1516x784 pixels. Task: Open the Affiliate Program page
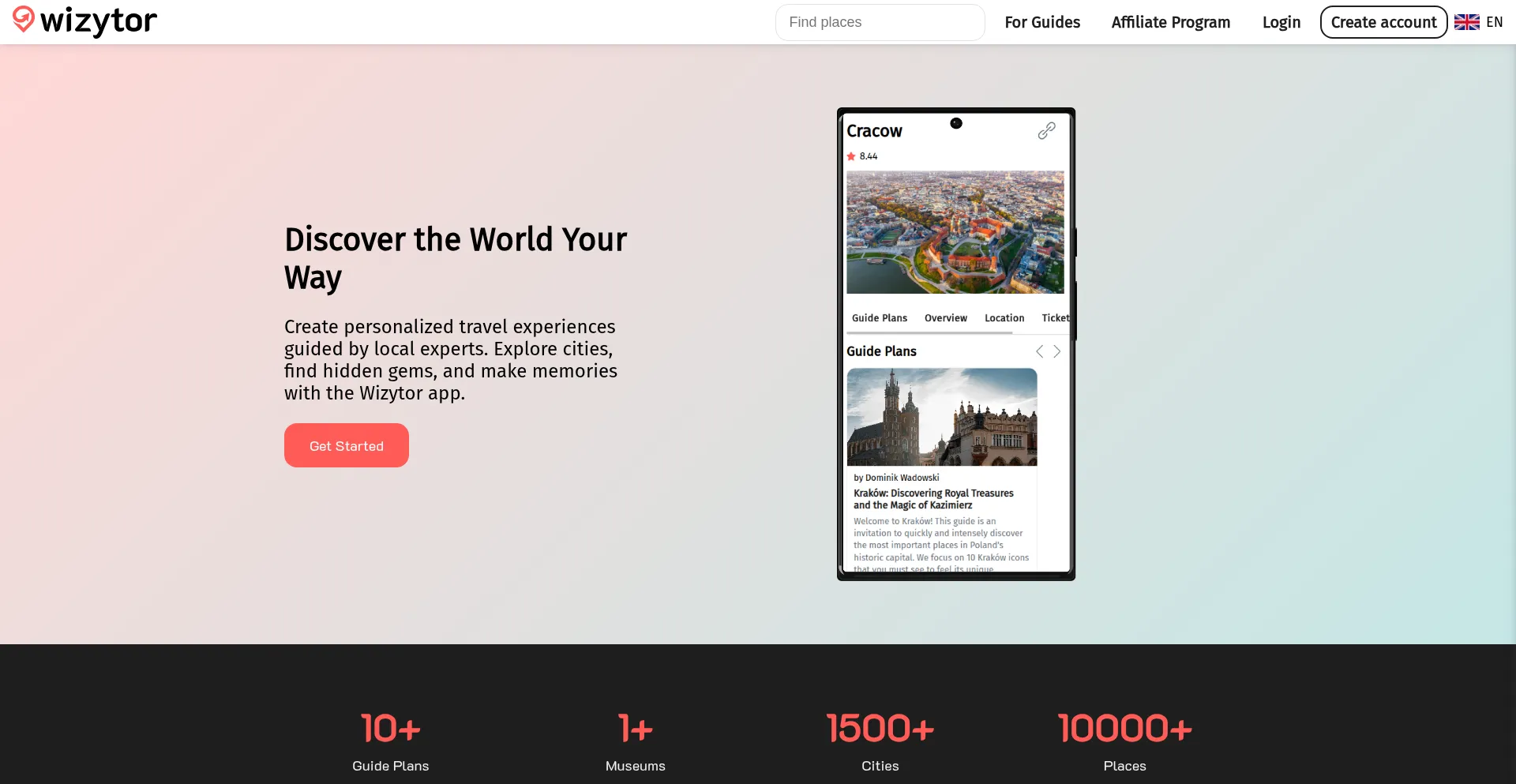(1171, 22)
